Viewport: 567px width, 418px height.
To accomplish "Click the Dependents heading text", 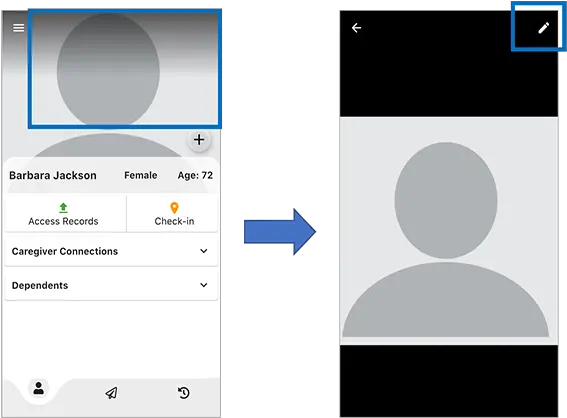I will [x=40, y=285].
